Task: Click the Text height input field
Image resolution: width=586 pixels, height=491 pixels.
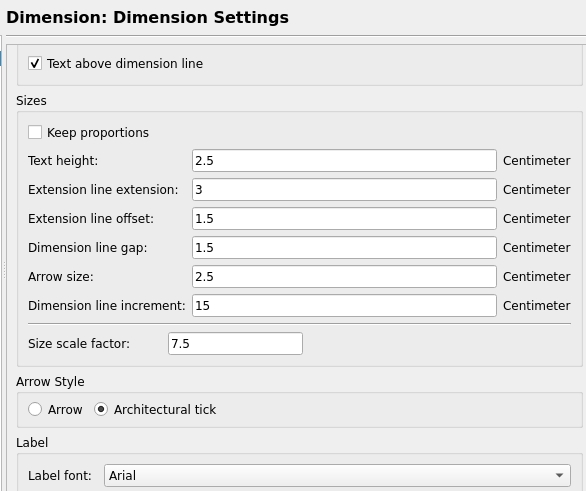Action: [344, 161]
